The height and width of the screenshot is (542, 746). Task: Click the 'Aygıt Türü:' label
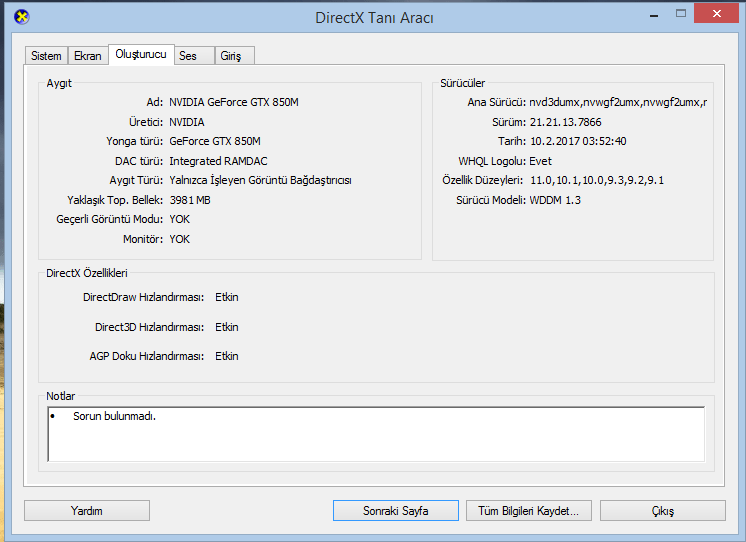pos(136,180)
